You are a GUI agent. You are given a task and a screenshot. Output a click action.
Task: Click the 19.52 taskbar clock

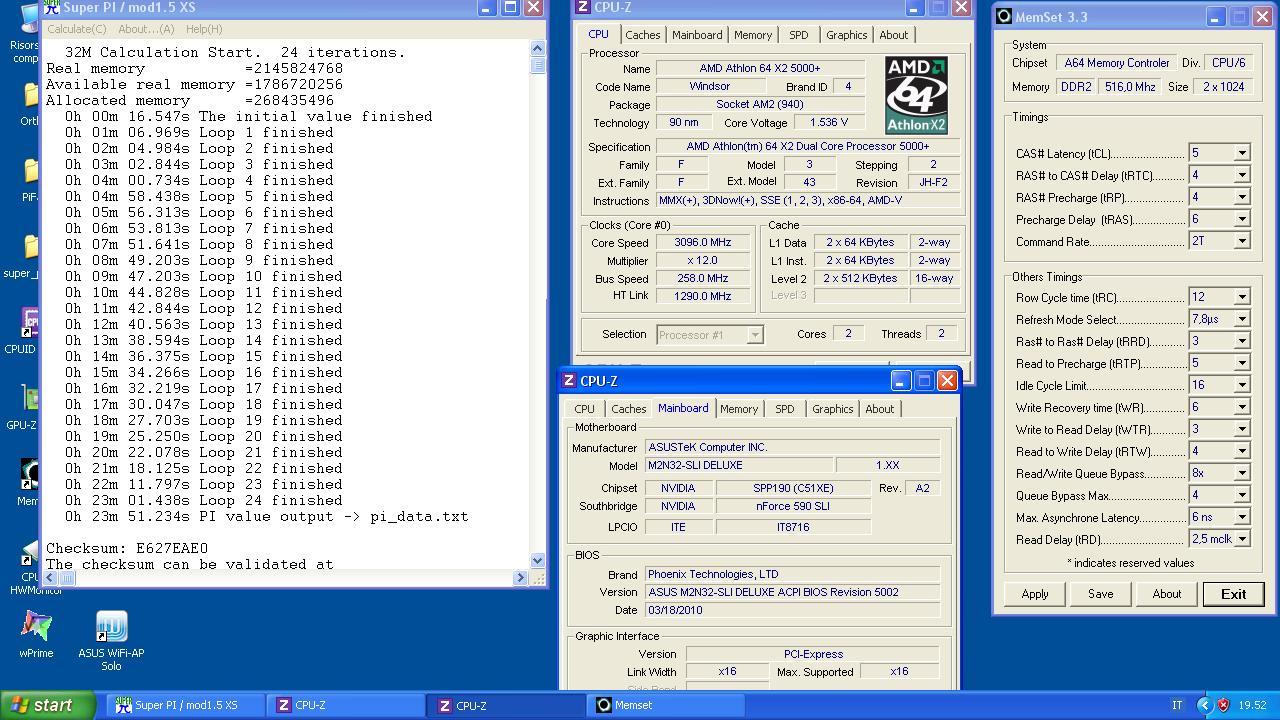pos(1252,705)
